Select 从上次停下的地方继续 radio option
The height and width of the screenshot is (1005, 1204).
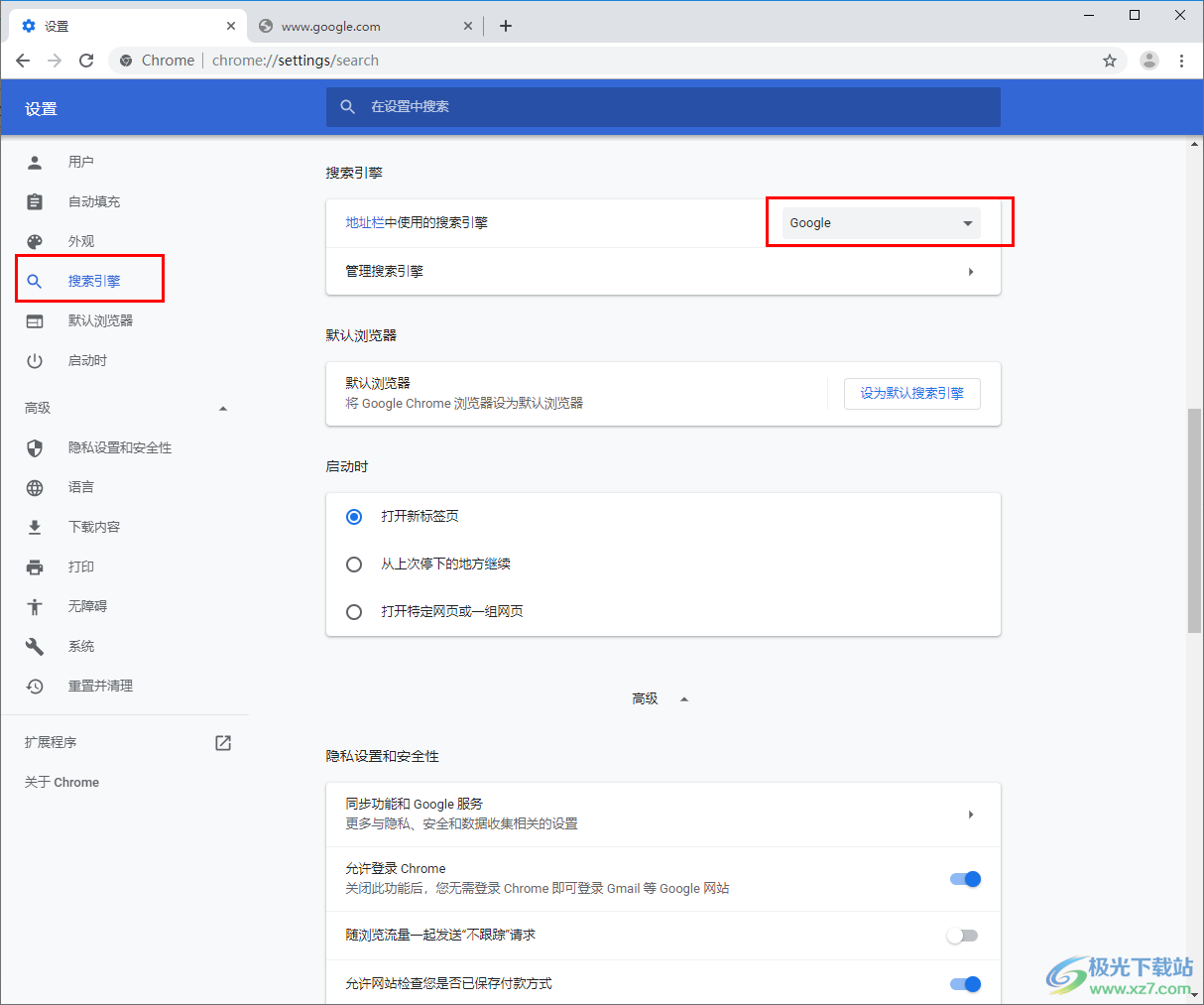click(x=354, y=565)
